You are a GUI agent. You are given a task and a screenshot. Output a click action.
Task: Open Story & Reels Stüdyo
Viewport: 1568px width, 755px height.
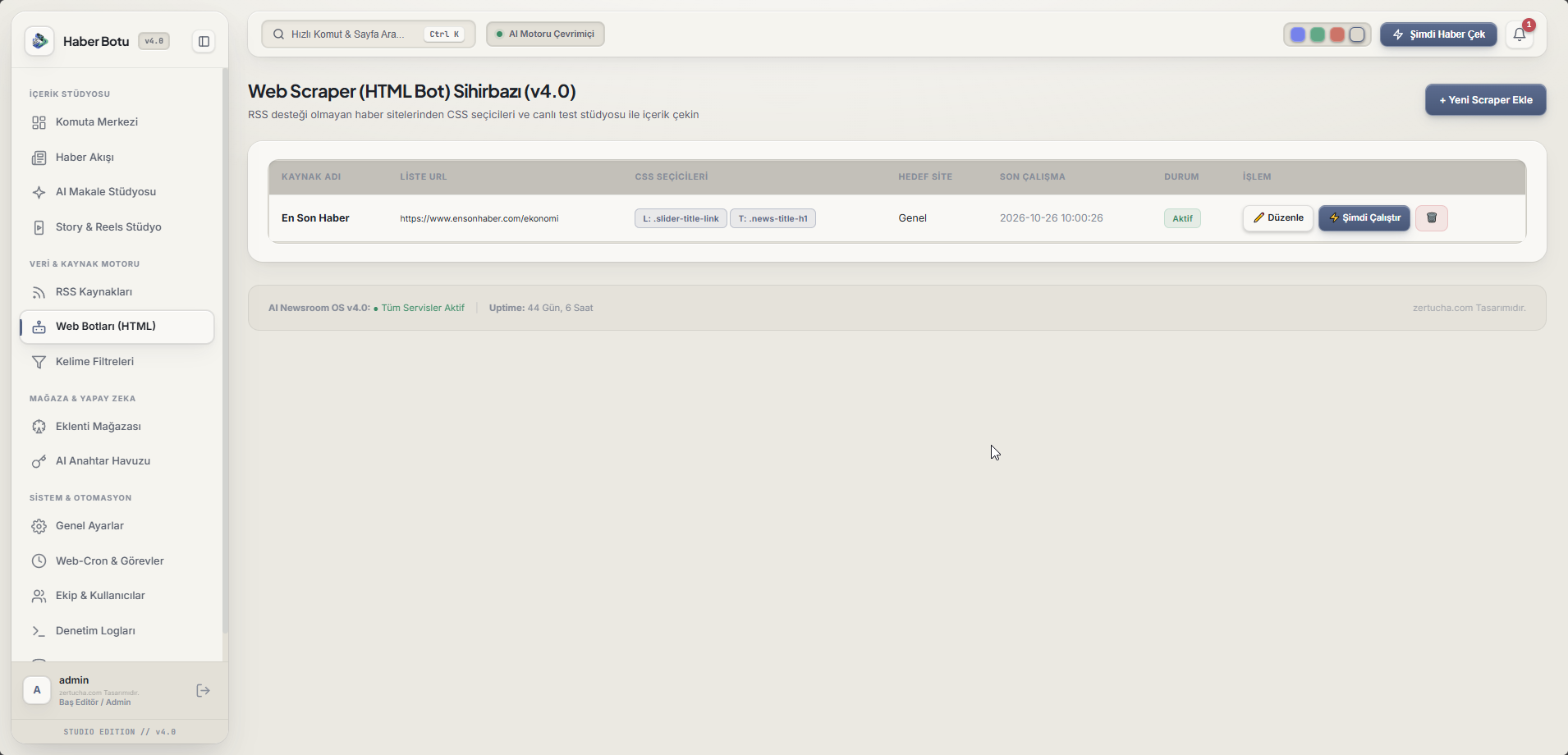point(117,227)
